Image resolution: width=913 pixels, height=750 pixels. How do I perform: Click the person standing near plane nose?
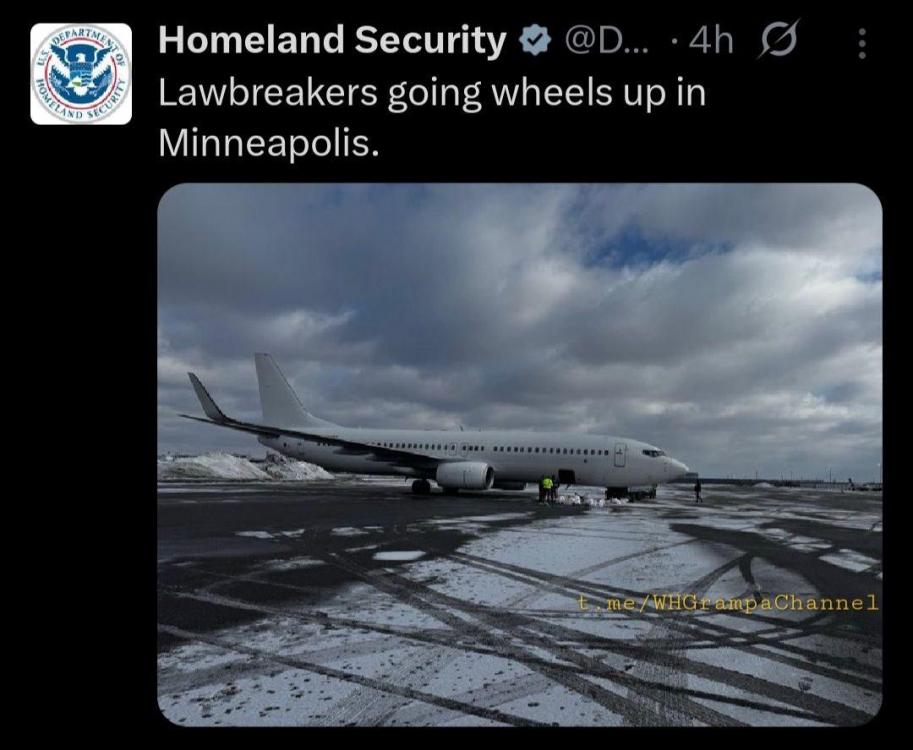click(698, 491)
